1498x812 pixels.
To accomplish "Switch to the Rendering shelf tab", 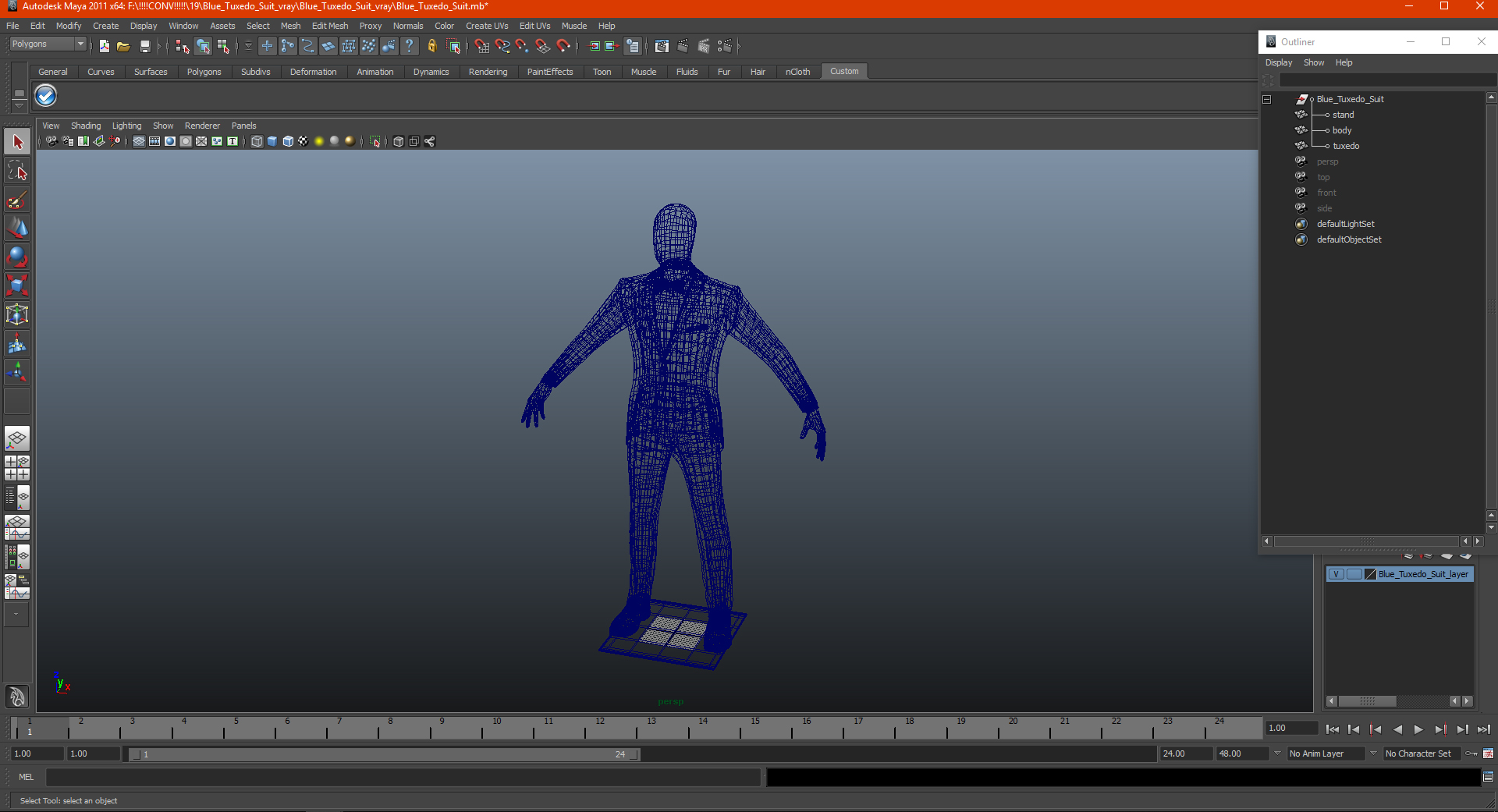I will [488, 72].
